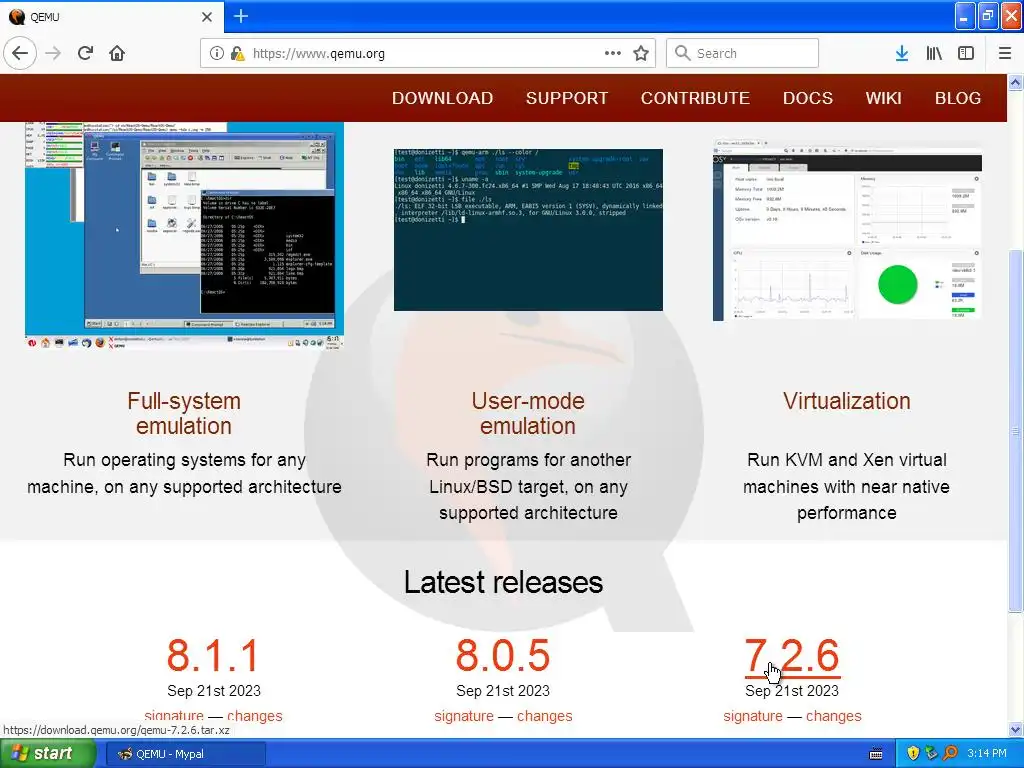Click the keyboard icon in the taskbar
1024x768 pixels.
(876, 754)
